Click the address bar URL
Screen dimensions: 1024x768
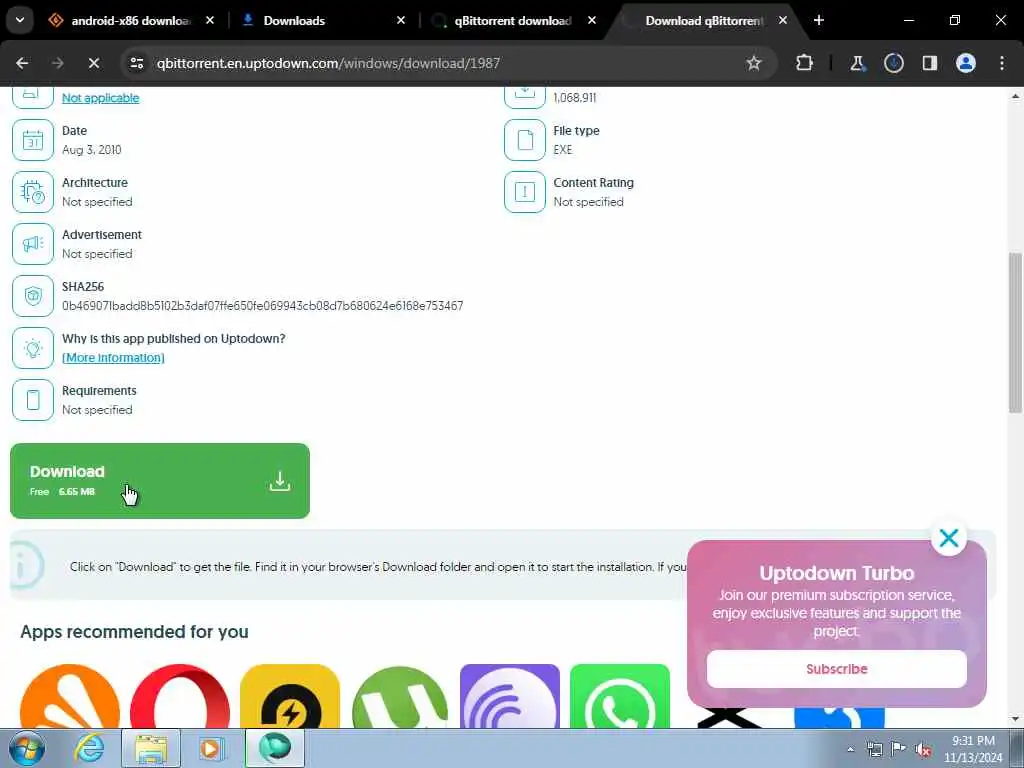(328, 63)
